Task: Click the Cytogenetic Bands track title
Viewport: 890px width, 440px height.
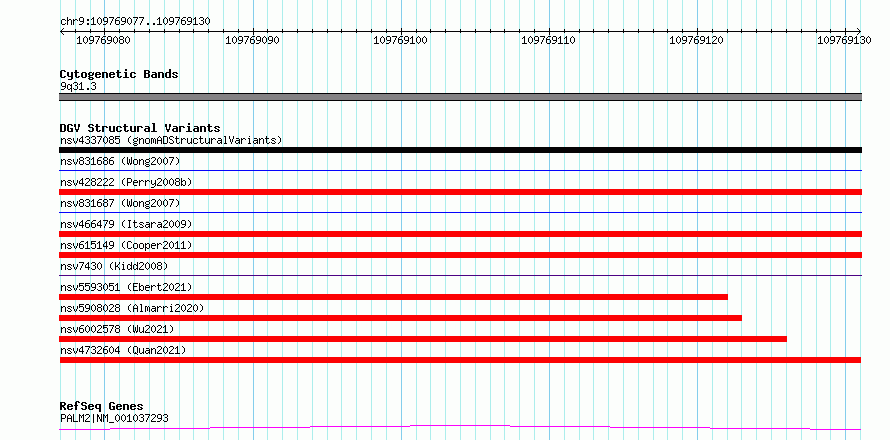Action: (x=119, y=74)
